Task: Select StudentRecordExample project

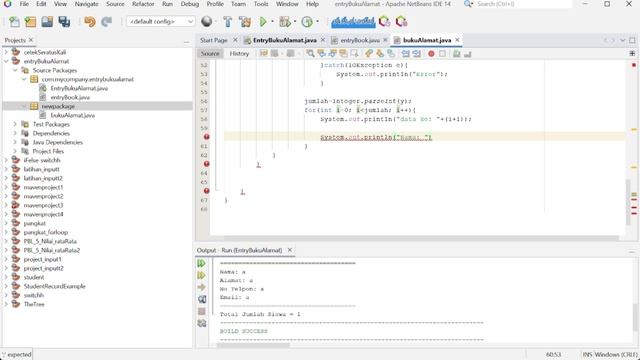Action: point(54,286)
